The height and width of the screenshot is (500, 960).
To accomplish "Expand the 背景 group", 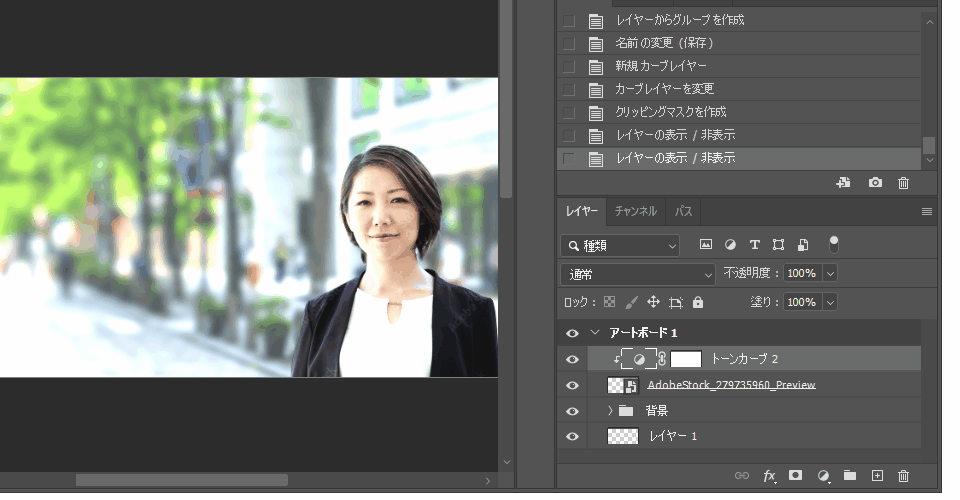I will click(610, 410).
